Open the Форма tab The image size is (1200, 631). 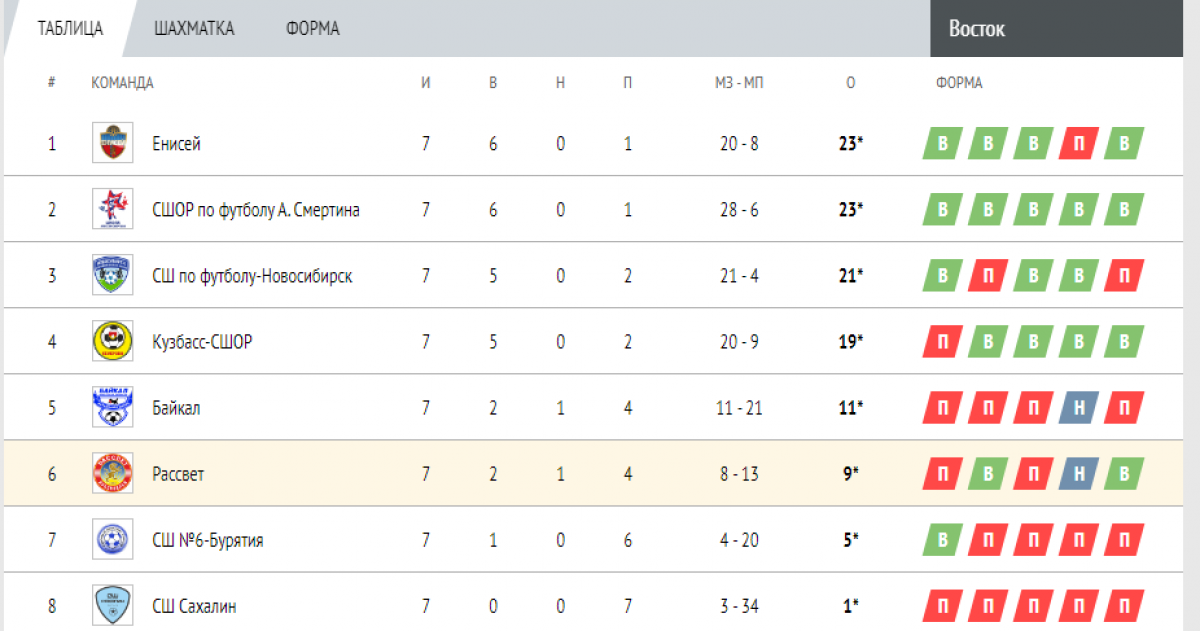click(x=312, y=29)
